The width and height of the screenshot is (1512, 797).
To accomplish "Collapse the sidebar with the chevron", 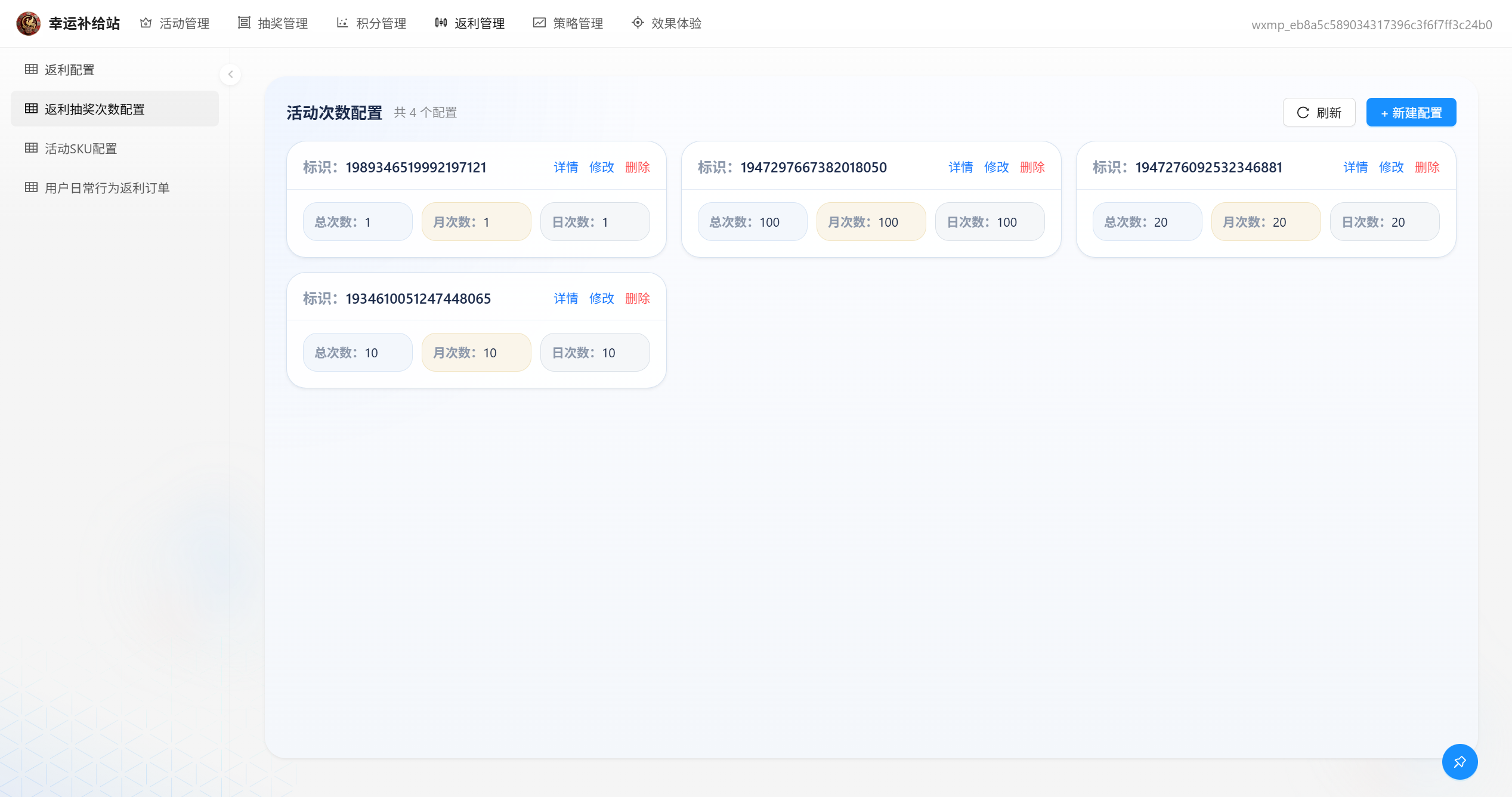I will tap(230, 75).
